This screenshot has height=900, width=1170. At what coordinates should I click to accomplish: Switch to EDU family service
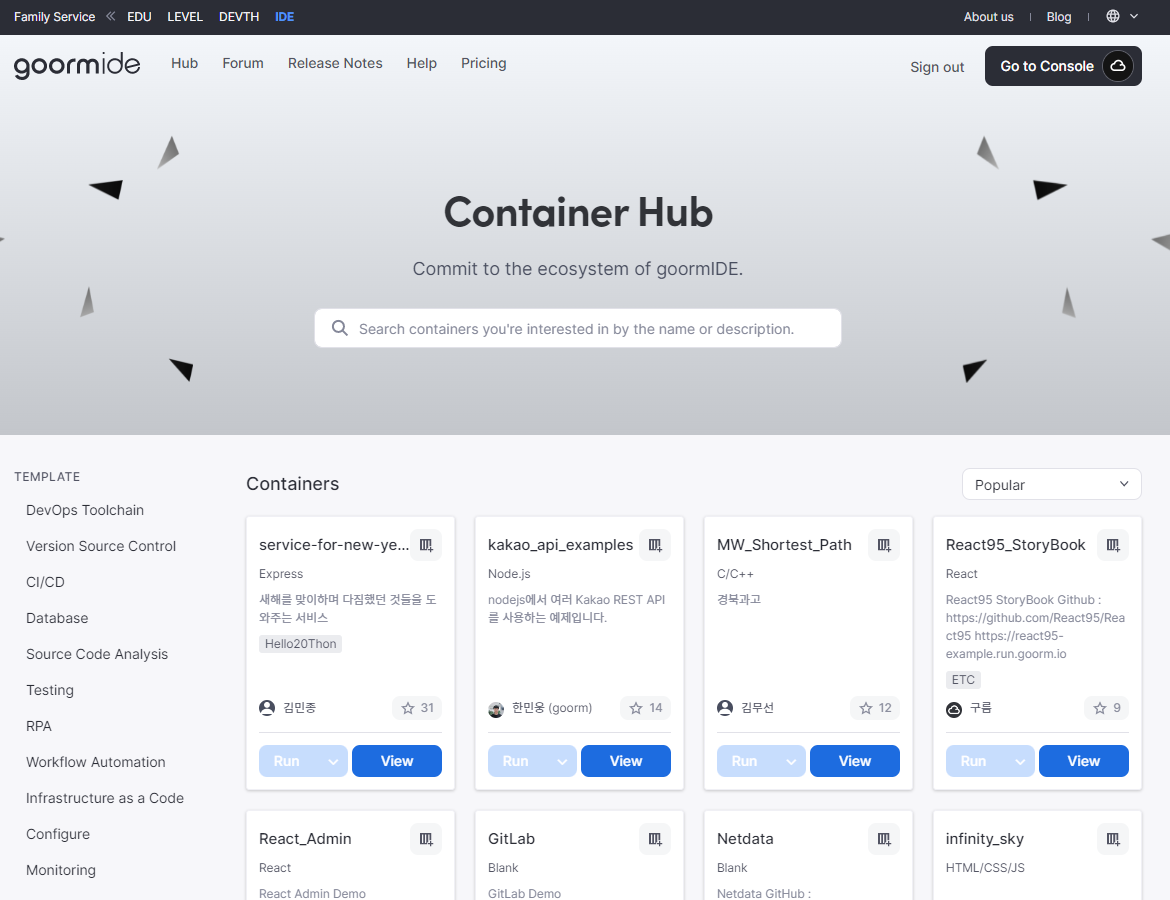[x=140, y=16]
